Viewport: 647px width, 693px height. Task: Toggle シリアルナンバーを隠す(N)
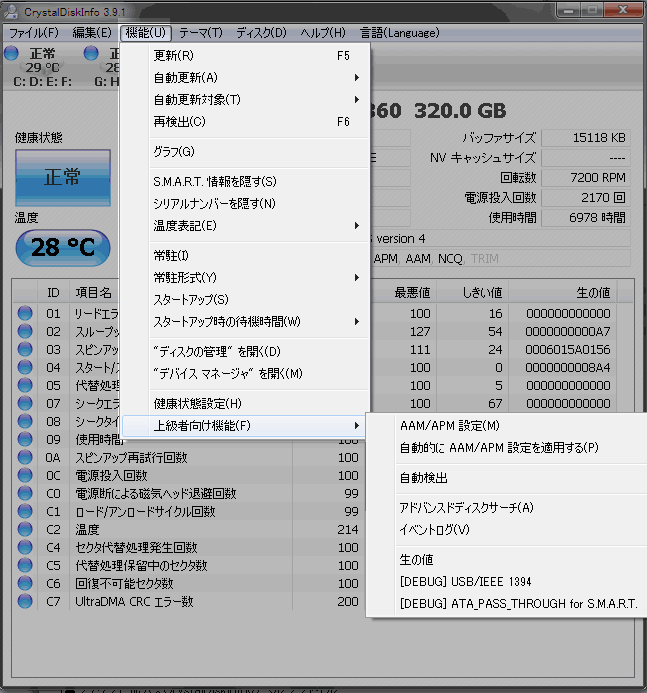(245, 204)
